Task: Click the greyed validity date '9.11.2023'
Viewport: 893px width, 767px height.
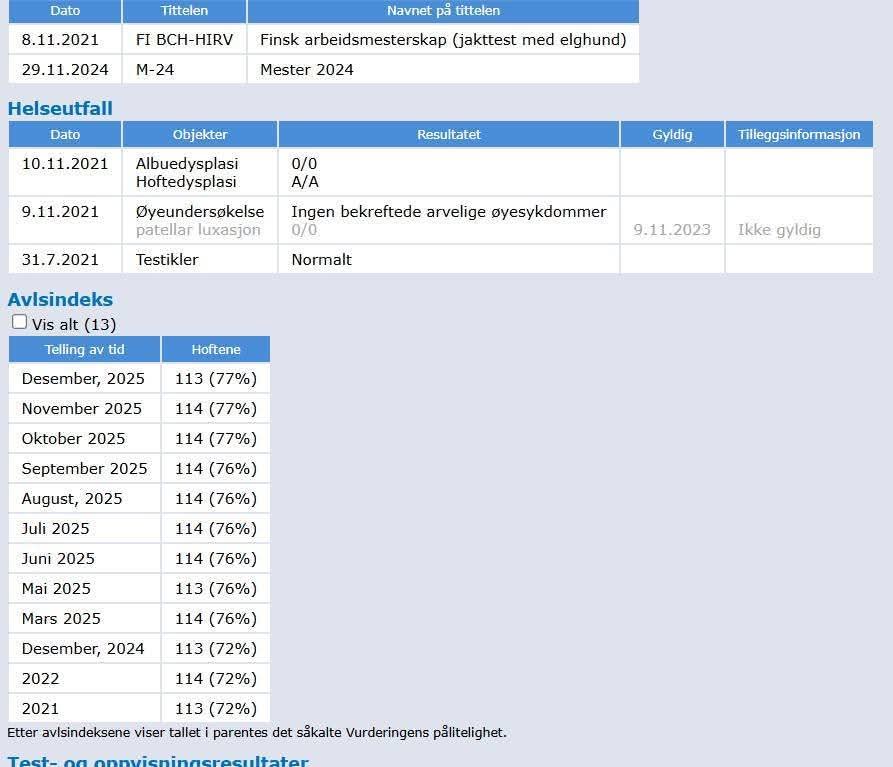Action: tap(672, 230)
